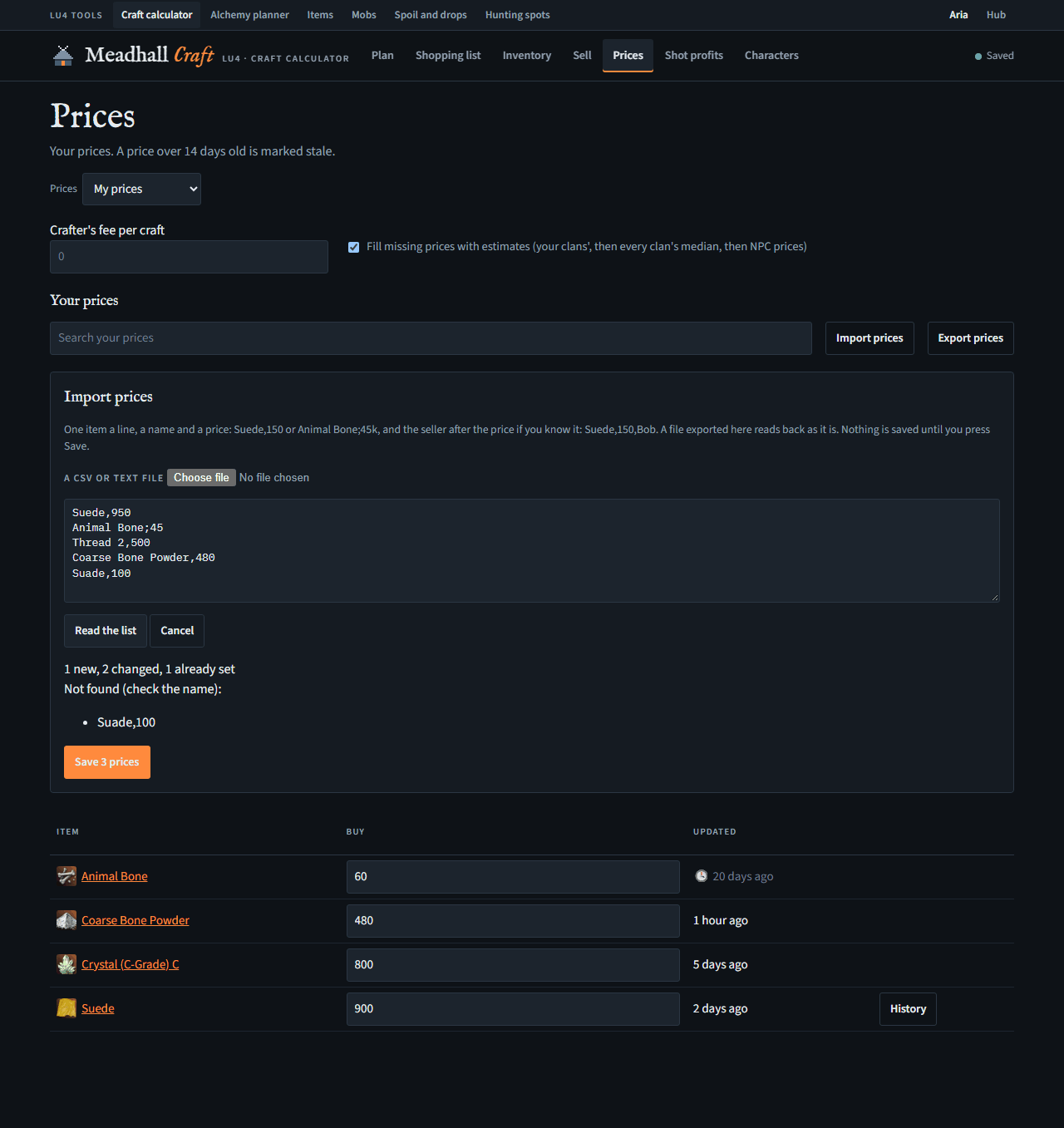Go to the Hub link
The width and height of the screenshot is (1064, 1128).
(996, 15)
